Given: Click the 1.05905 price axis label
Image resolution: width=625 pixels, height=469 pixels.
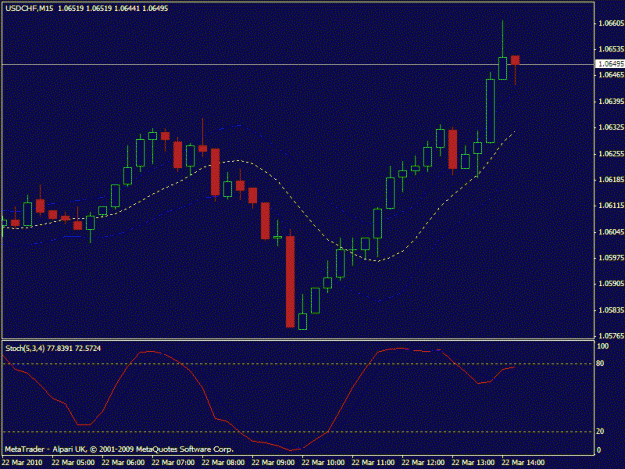Looking at the screenshot, I should pyautogui.click(x=611, y=284).
